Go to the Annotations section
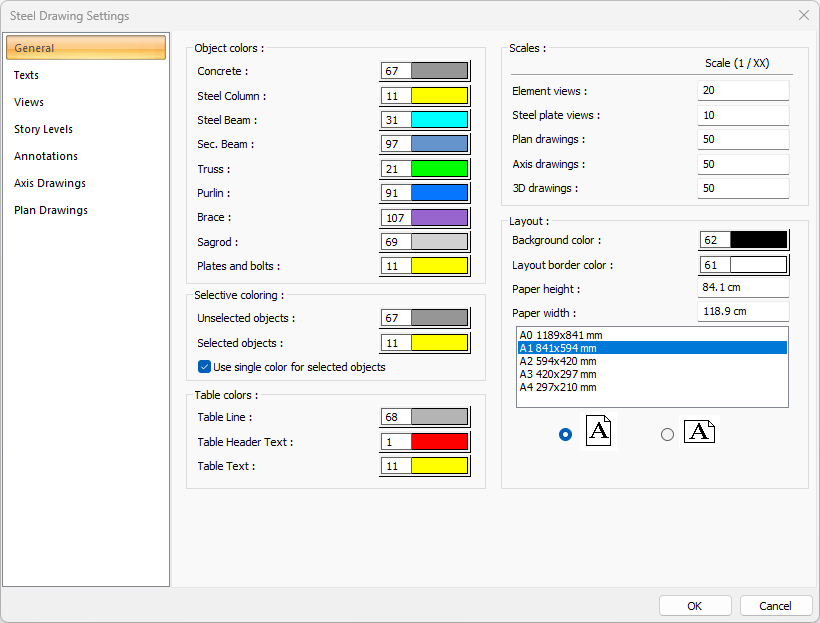The width and height of the screenshot is (820, 623). (x=46, y=156)
